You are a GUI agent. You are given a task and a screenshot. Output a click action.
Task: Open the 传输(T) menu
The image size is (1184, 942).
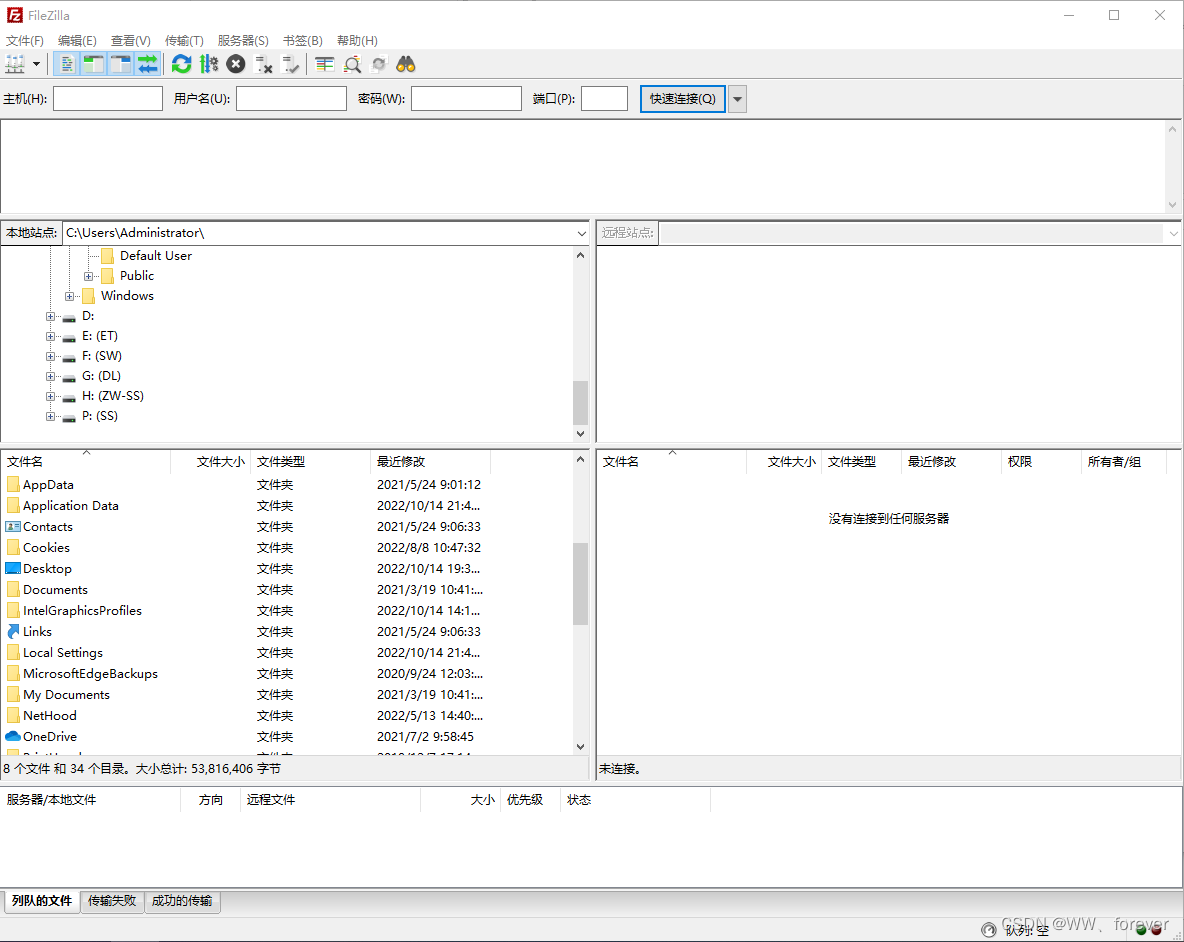(184, 41)
